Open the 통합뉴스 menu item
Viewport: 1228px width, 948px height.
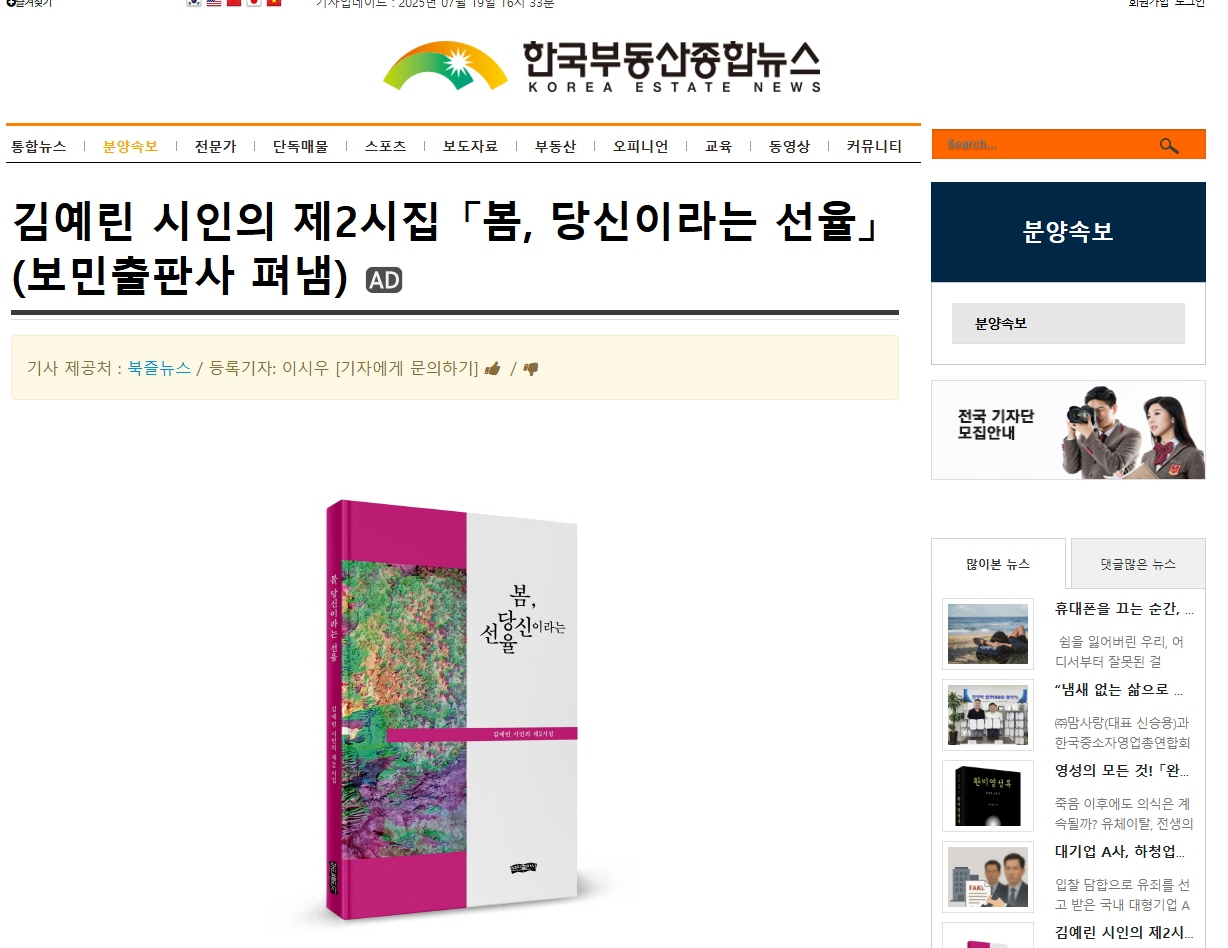point(39,146)
